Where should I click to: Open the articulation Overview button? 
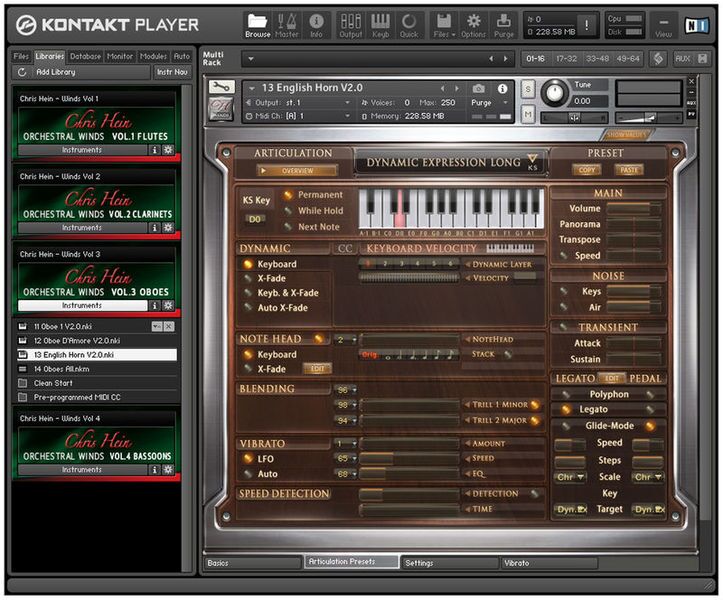point(297,171)
